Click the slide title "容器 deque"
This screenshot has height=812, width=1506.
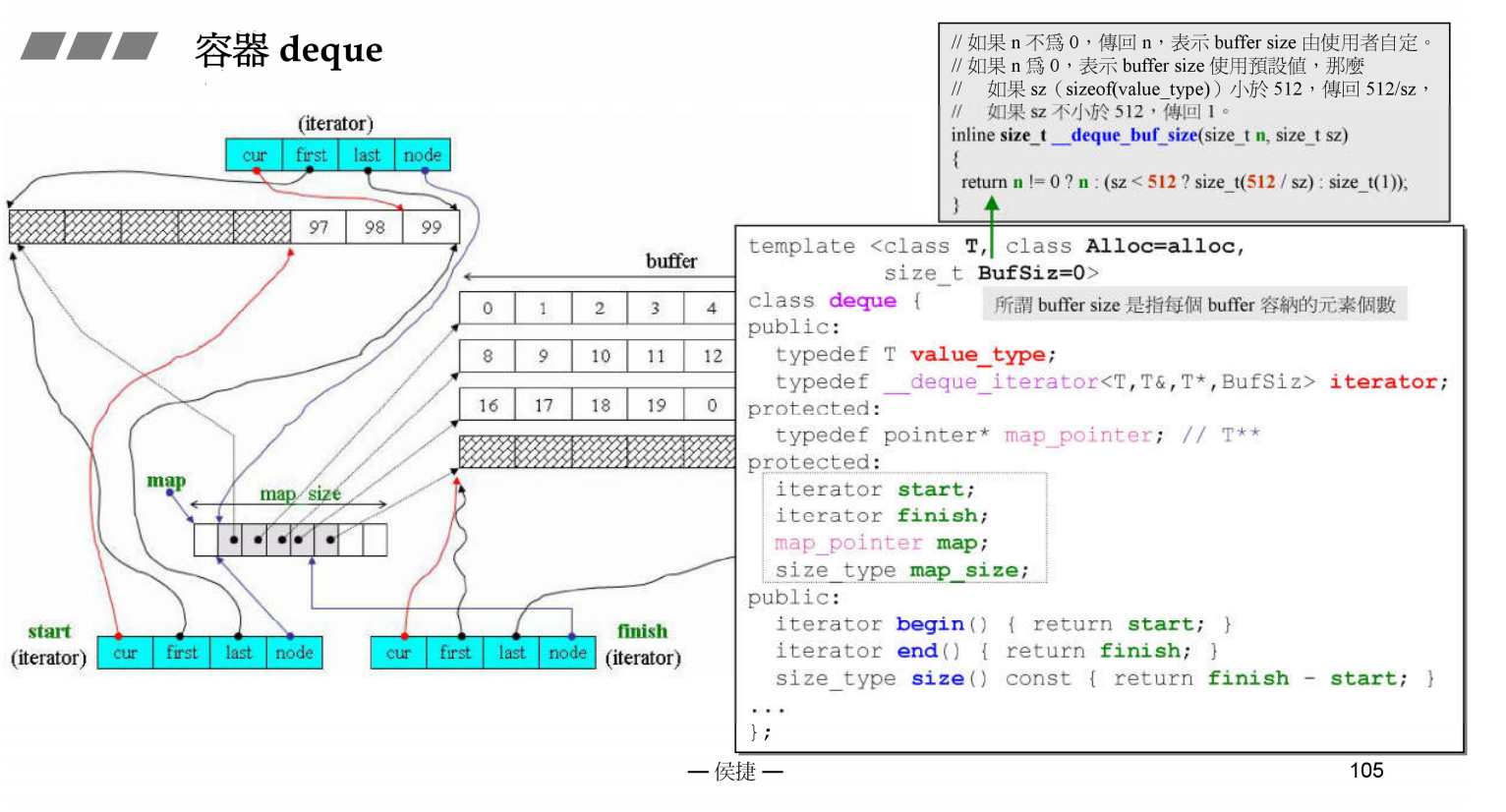pyautogui.click(x=288, y=49)
